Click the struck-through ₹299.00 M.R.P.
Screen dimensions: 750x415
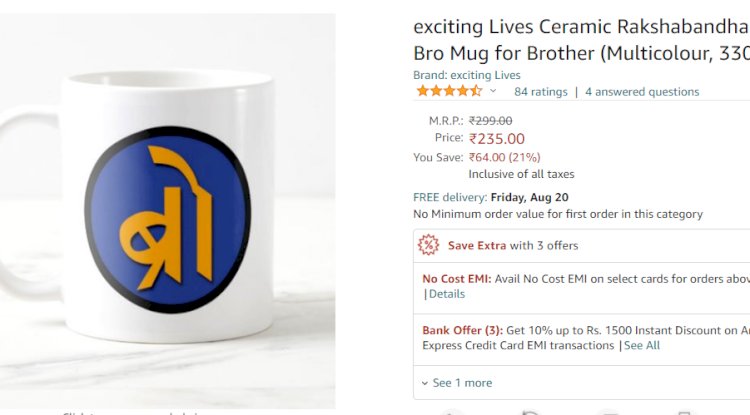[490, 121]
